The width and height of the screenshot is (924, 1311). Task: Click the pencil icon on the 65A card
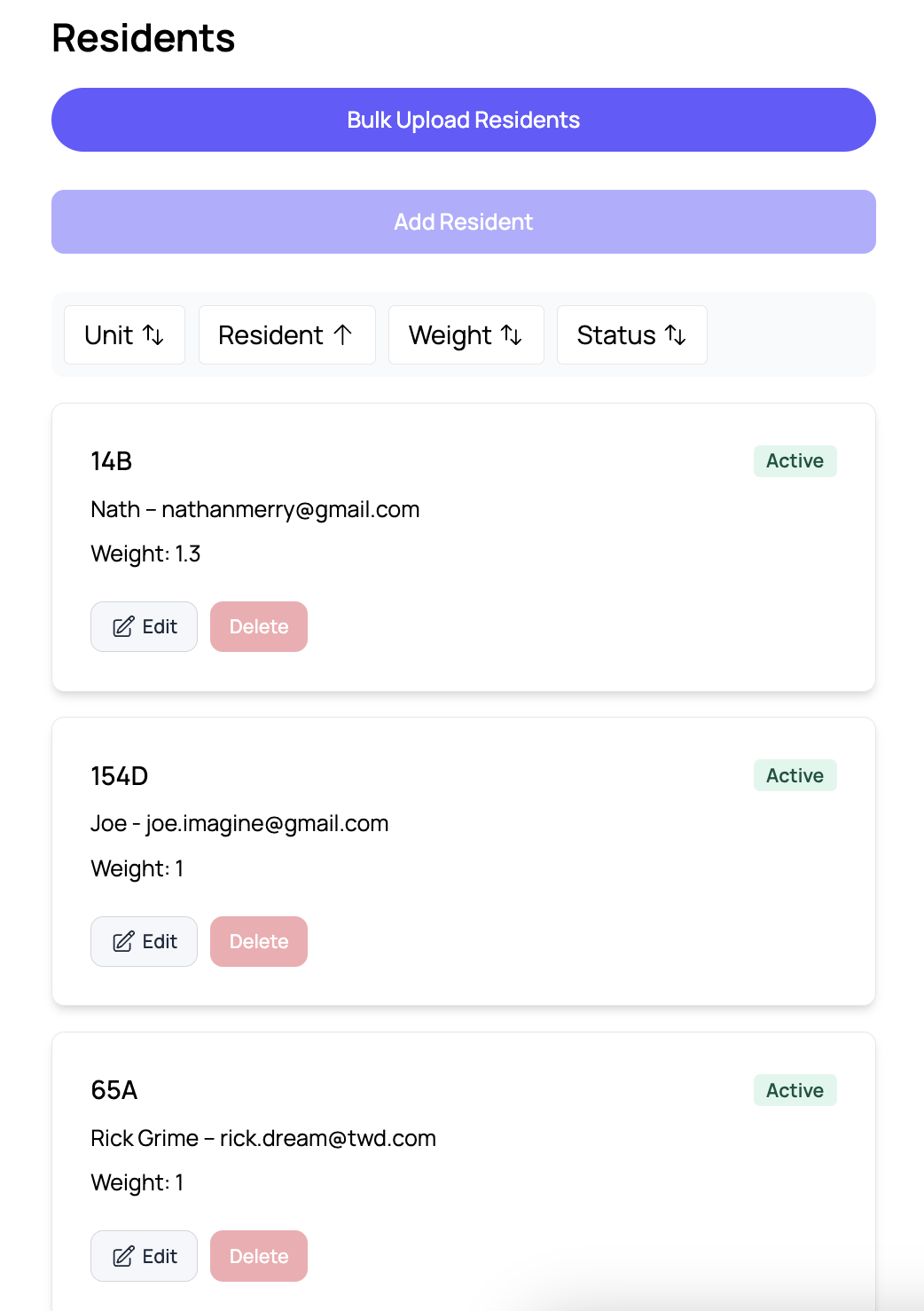pos(123,1257)
